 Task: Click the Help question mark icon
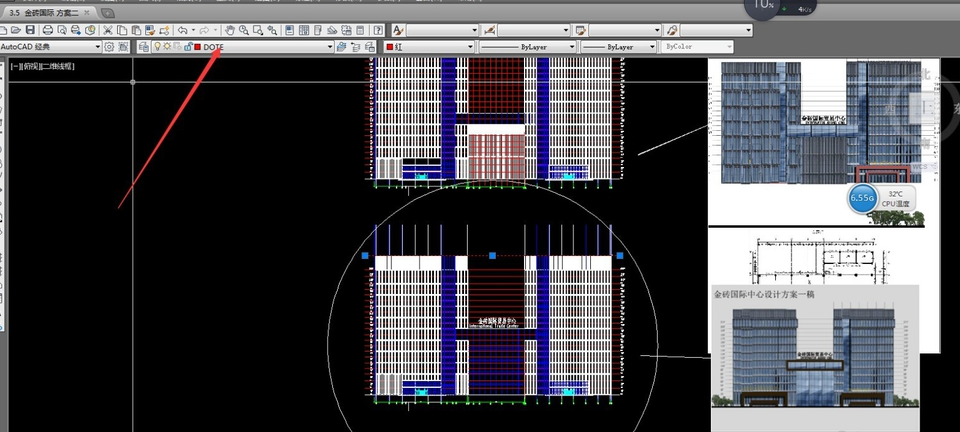tap(378, 30)
